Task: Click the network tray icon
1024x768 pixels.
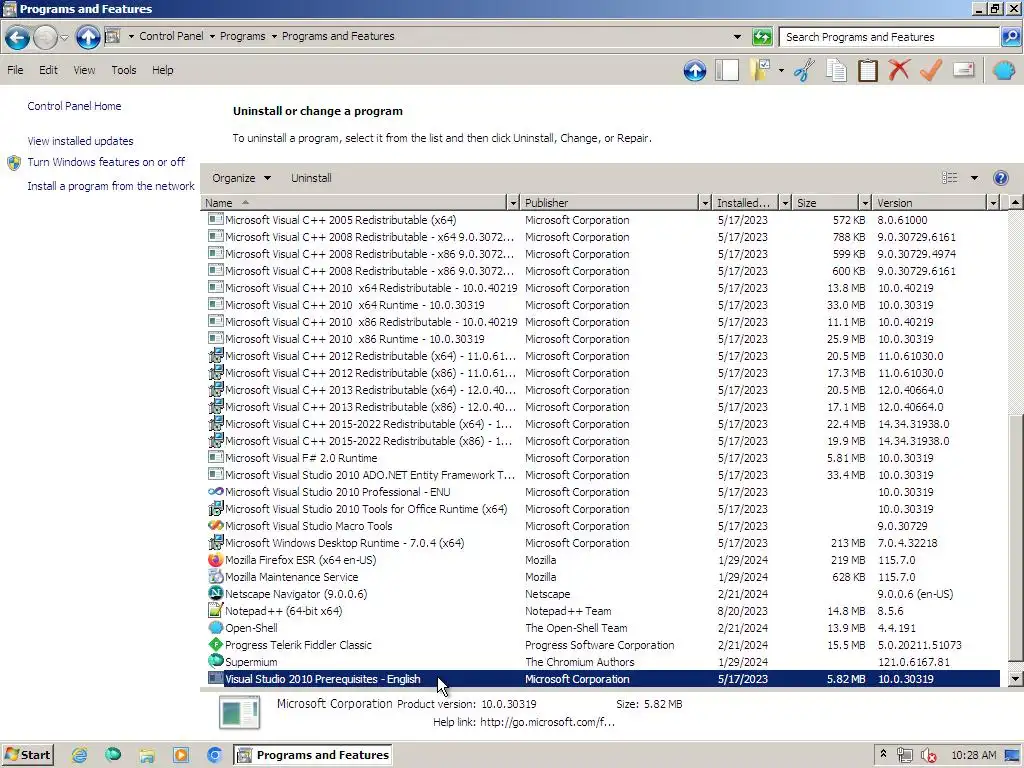Action: 904,755
